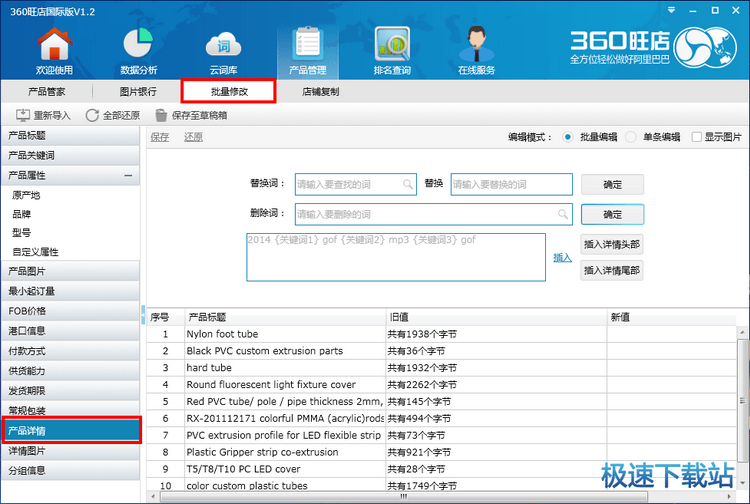The width and height of the screenshot is (750, 504).
Task: Click 插入详情尾部 button
Action: click(x=612, y=270)
